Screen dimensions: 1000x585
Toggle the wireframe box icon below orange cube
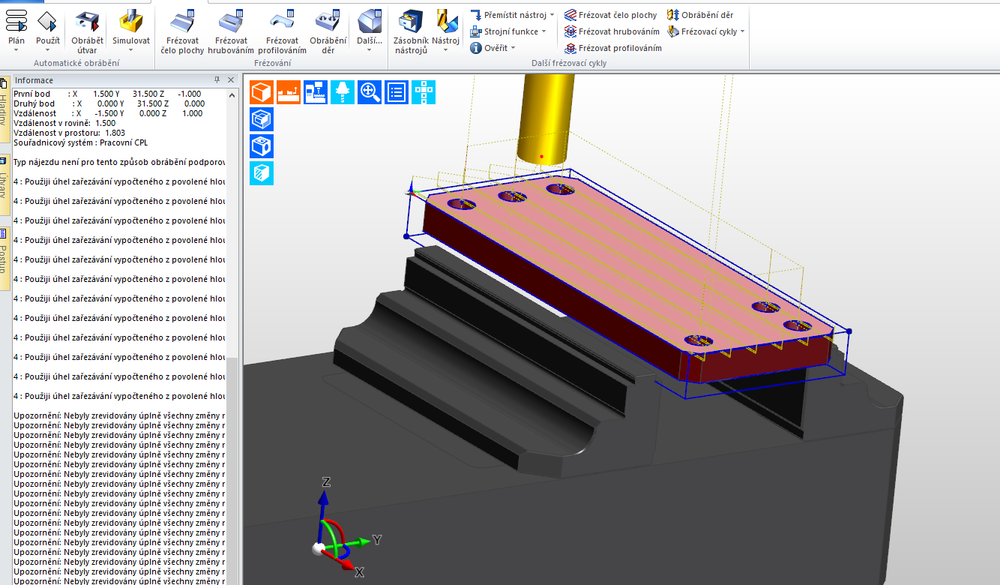(x=261, y=119)
